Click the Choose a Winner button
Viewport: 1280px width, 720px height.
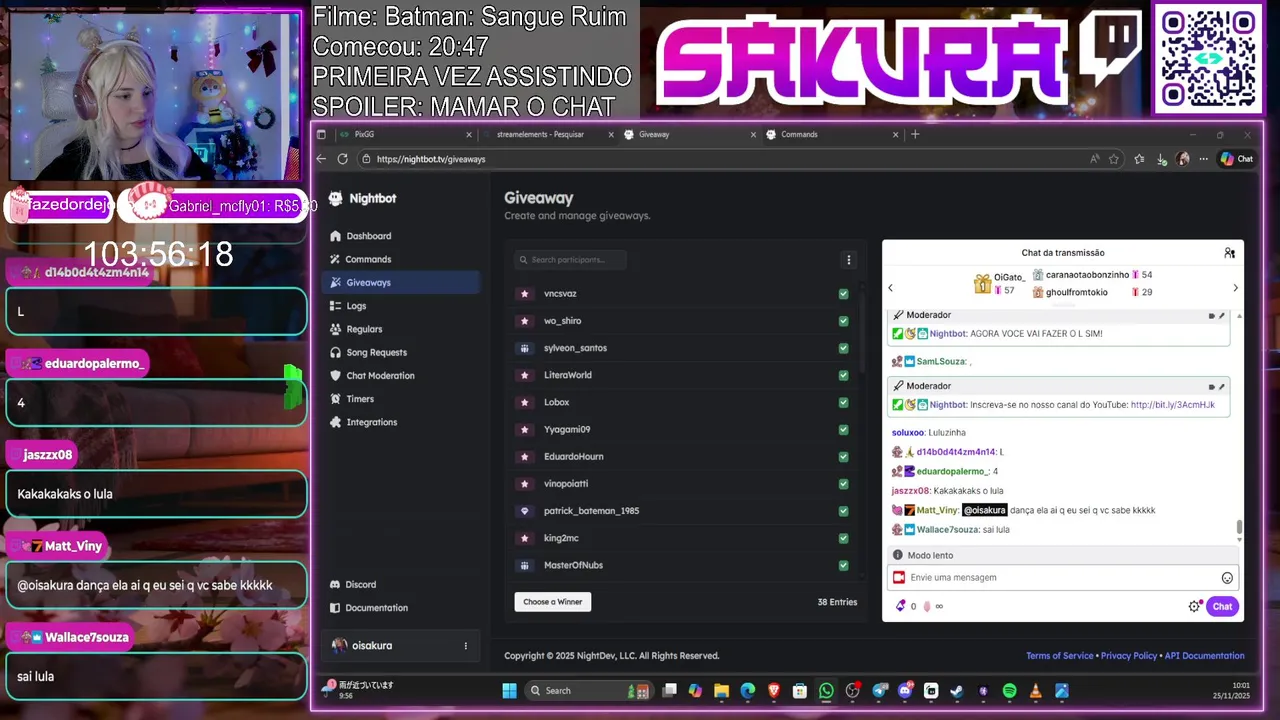tap(553, 602)
